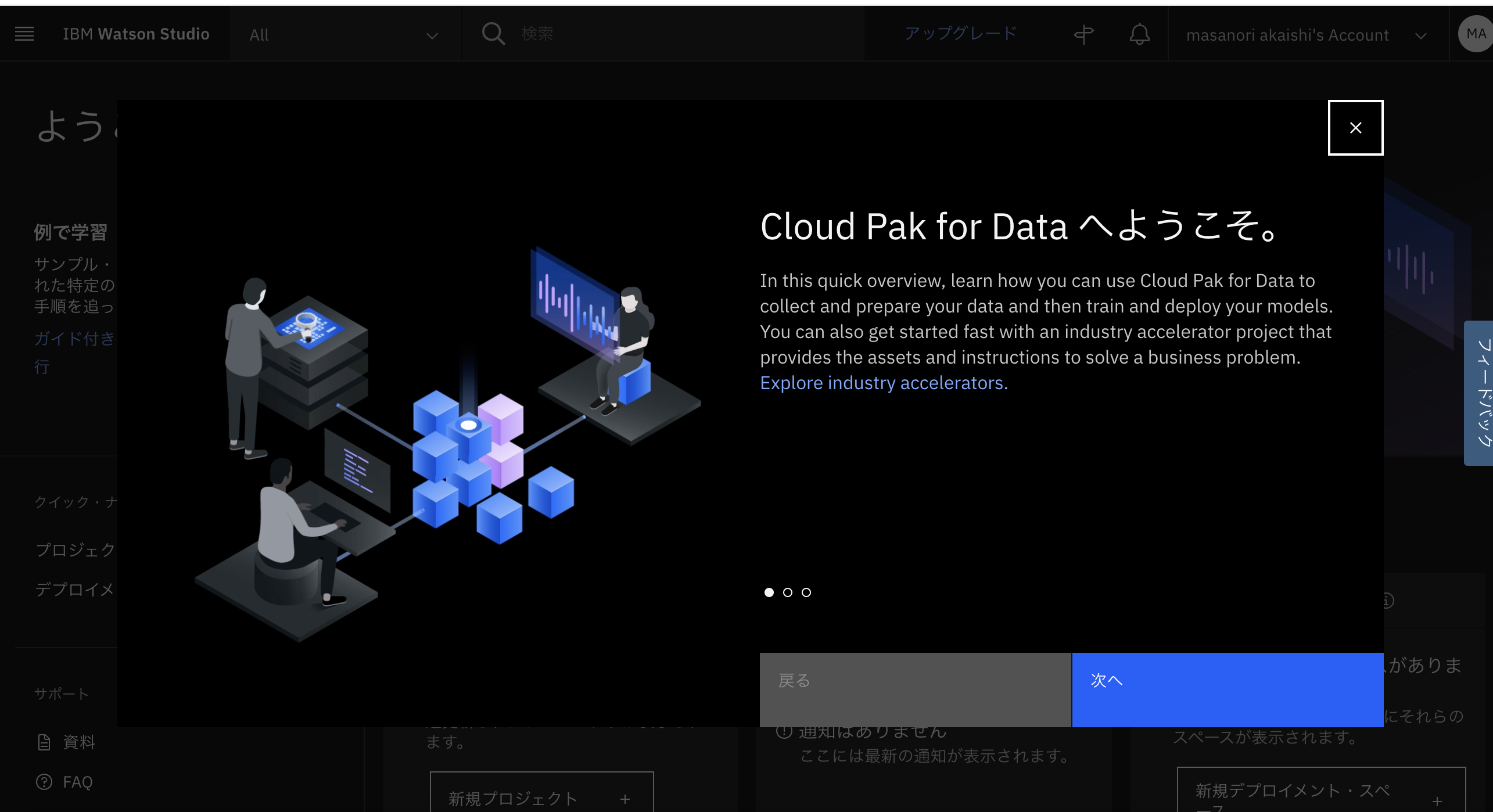Click inside the 検索 search input field
1493x812 pixels.
[x=639, y=33]
